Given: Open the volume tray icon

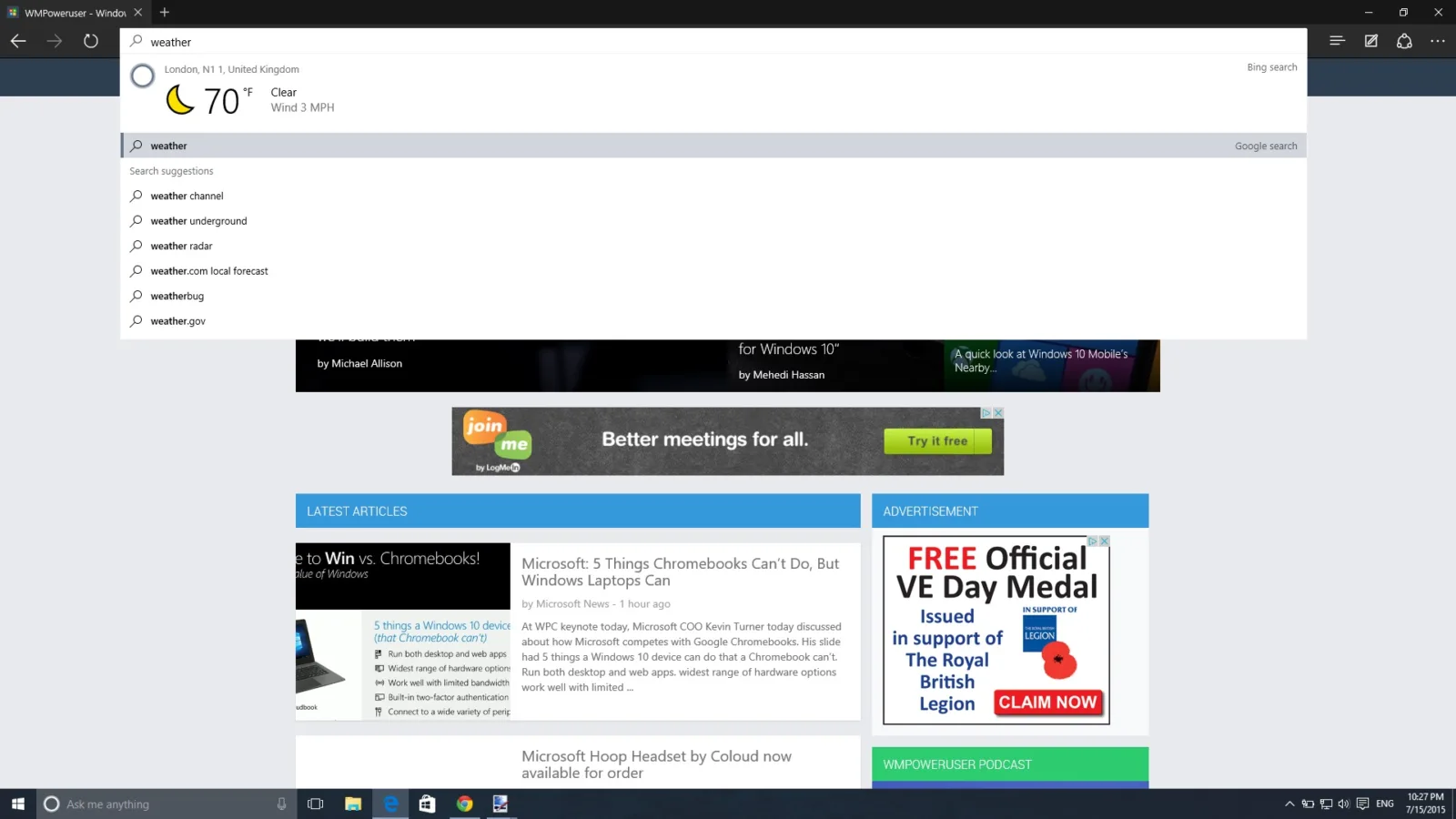Looking at the screenshot, I should [x=1344, y=804].
